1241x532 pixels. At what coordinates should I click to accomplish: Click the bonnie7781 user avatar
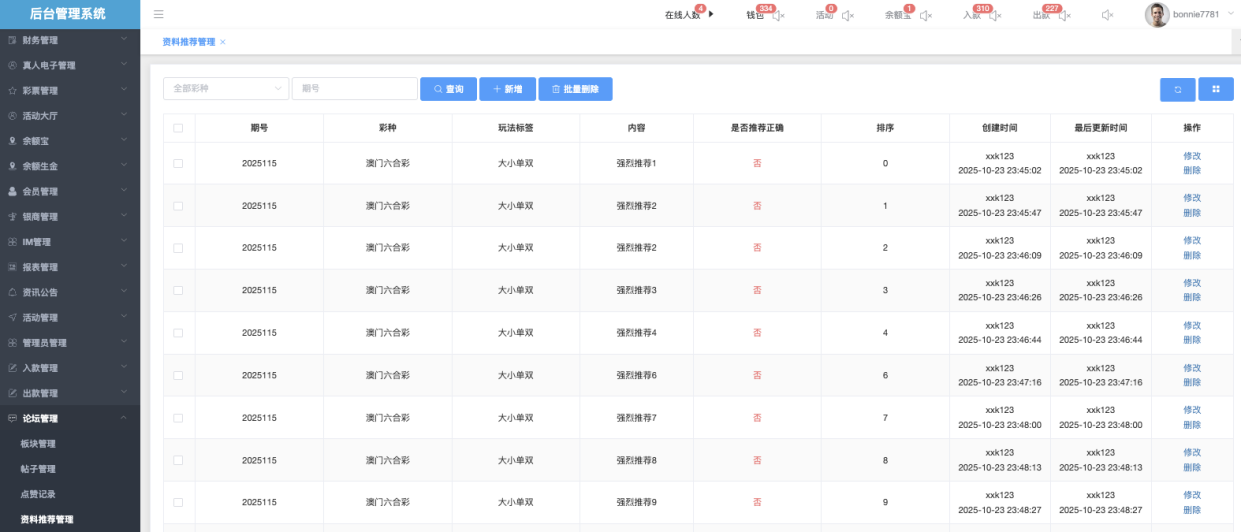click(1157, 15)
